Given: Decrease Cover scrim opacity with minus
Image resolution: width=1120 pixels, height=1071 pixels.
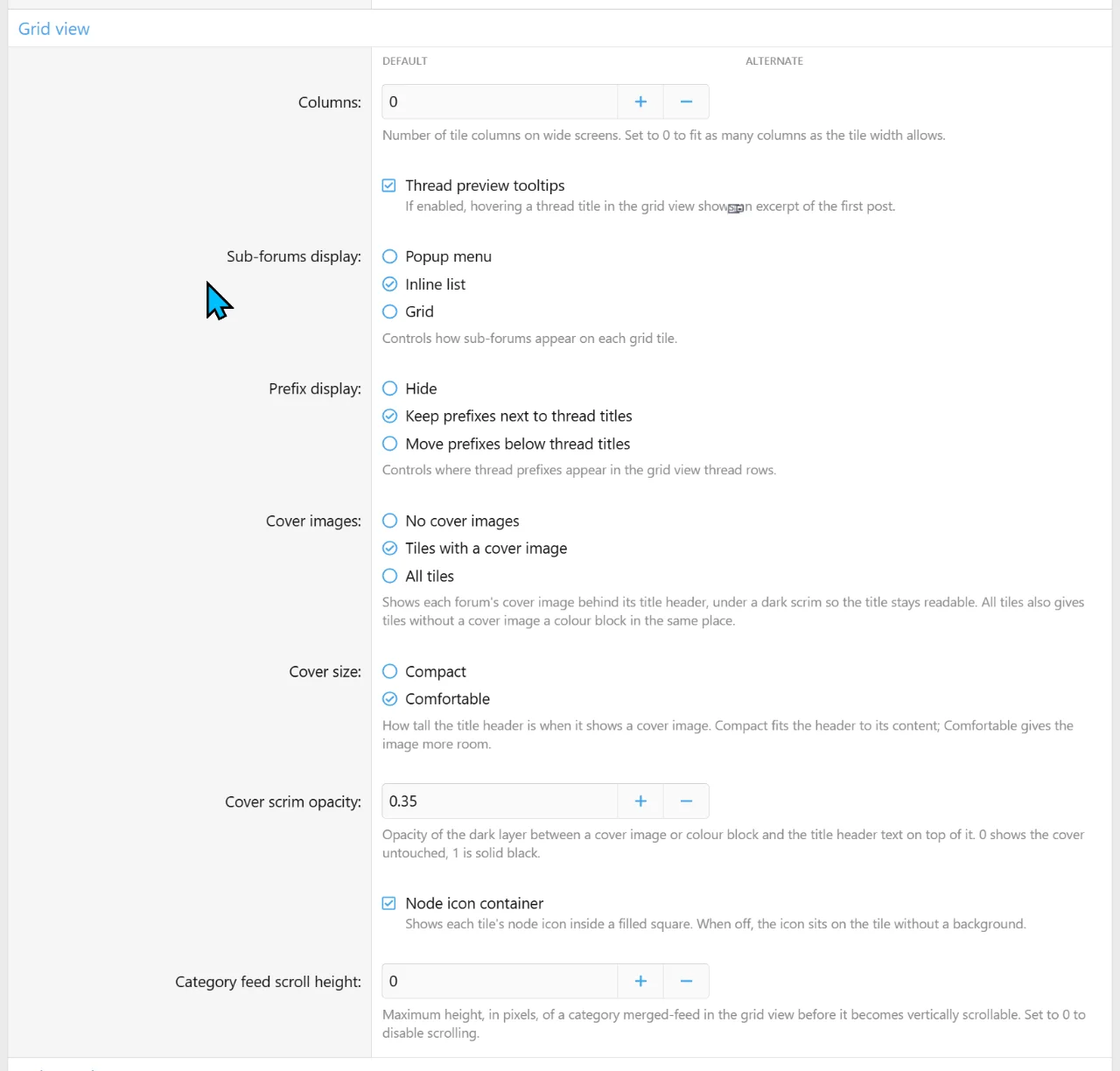Looking at the screenshot, I should pos(686,801).
